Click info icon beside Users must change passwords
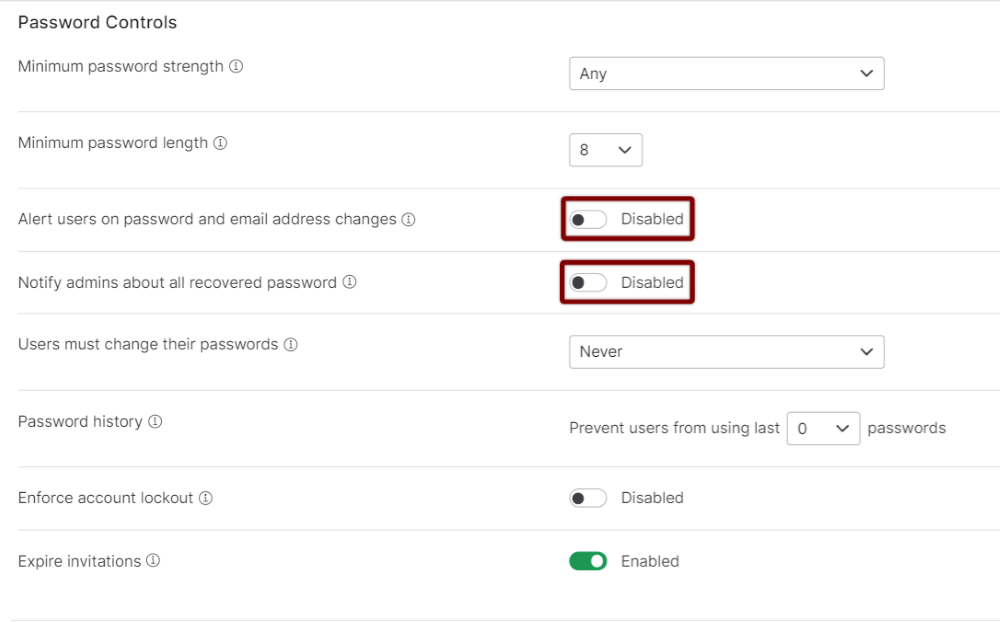 (x=291, y=344)
